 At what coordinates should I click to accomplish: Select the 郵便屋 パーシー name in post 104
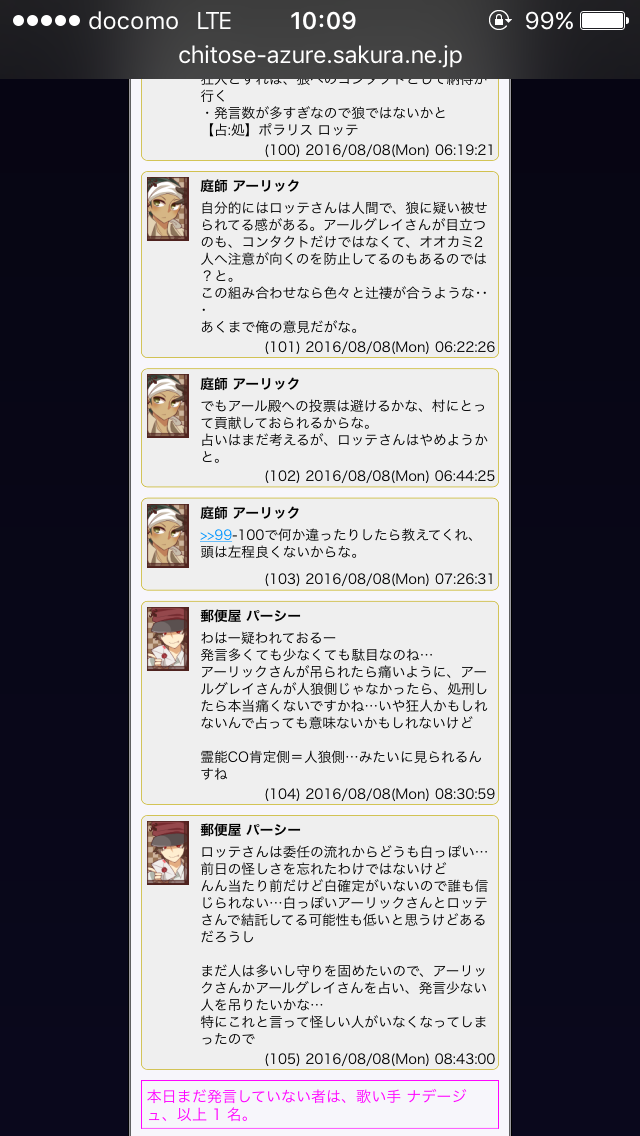click(x=251, y=616)
